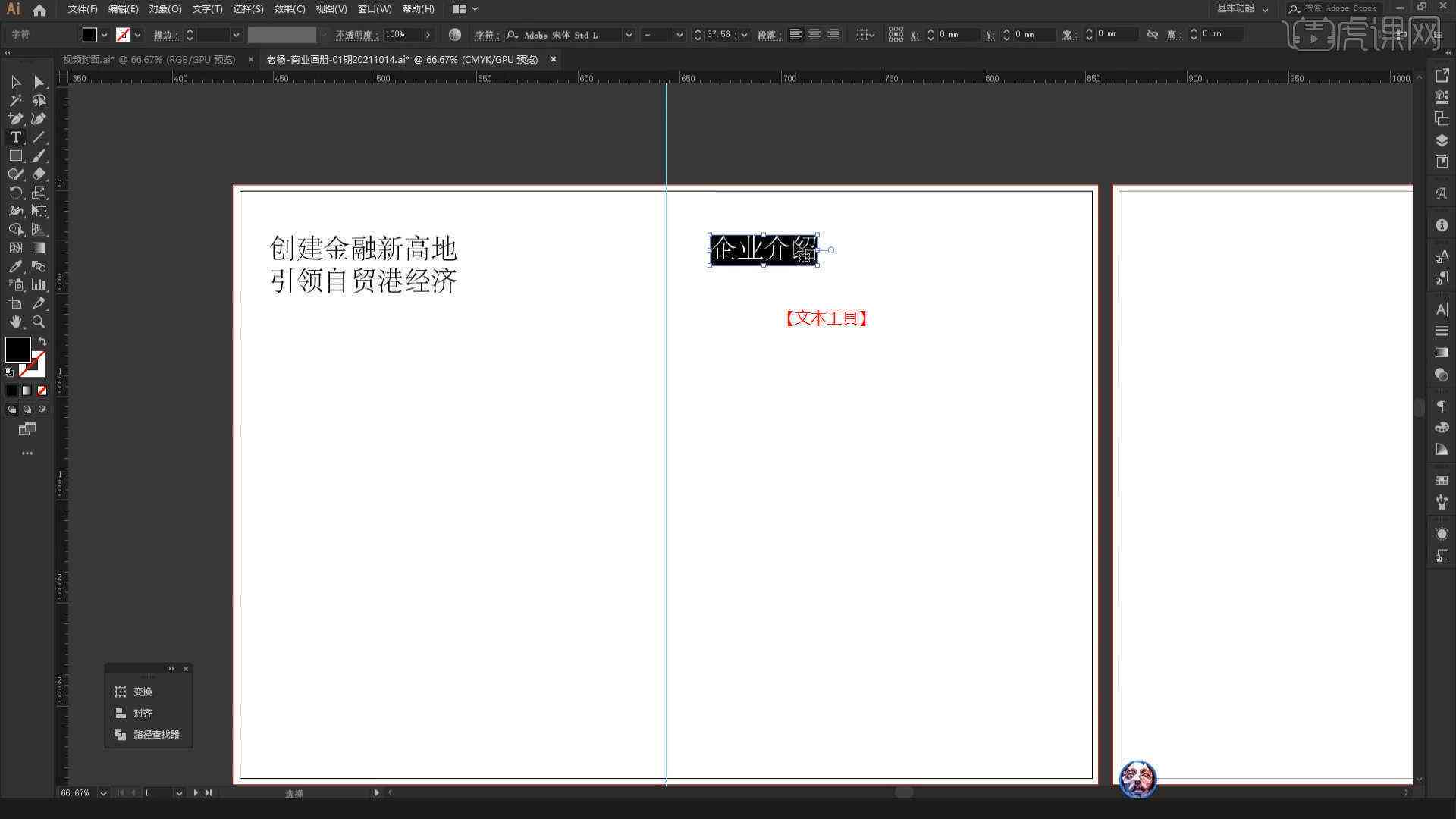The width and height of the screenshot is (1456, 819).
Task: Swap fill and stroke colors
Action: [42, 342]
